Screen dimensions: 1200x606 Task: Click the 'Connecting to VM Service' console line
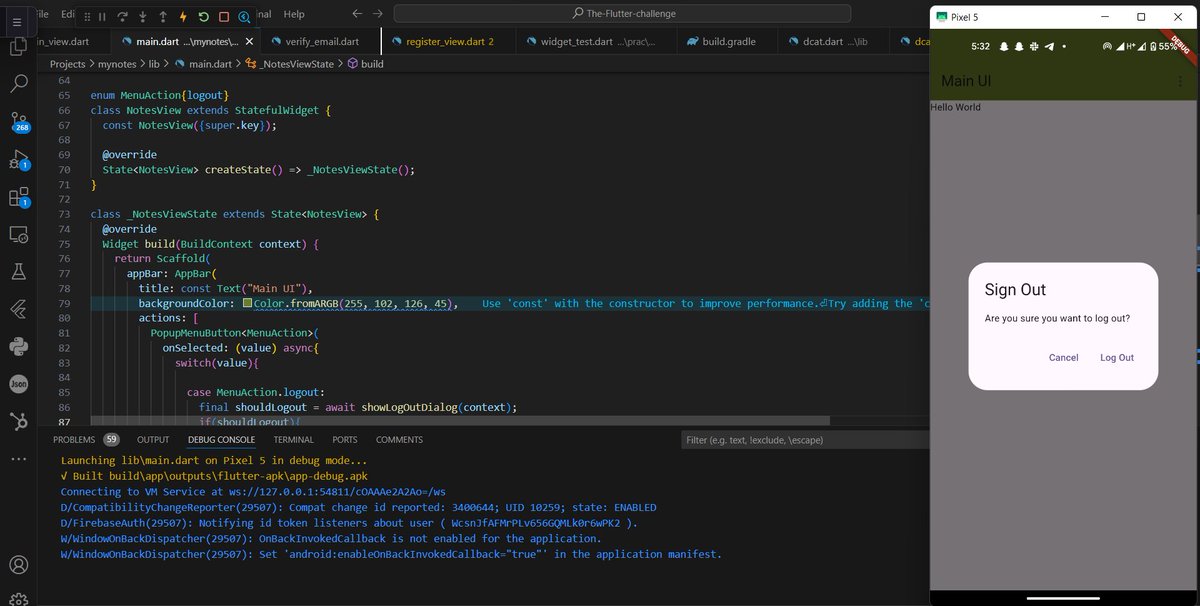tap(253, 492)
